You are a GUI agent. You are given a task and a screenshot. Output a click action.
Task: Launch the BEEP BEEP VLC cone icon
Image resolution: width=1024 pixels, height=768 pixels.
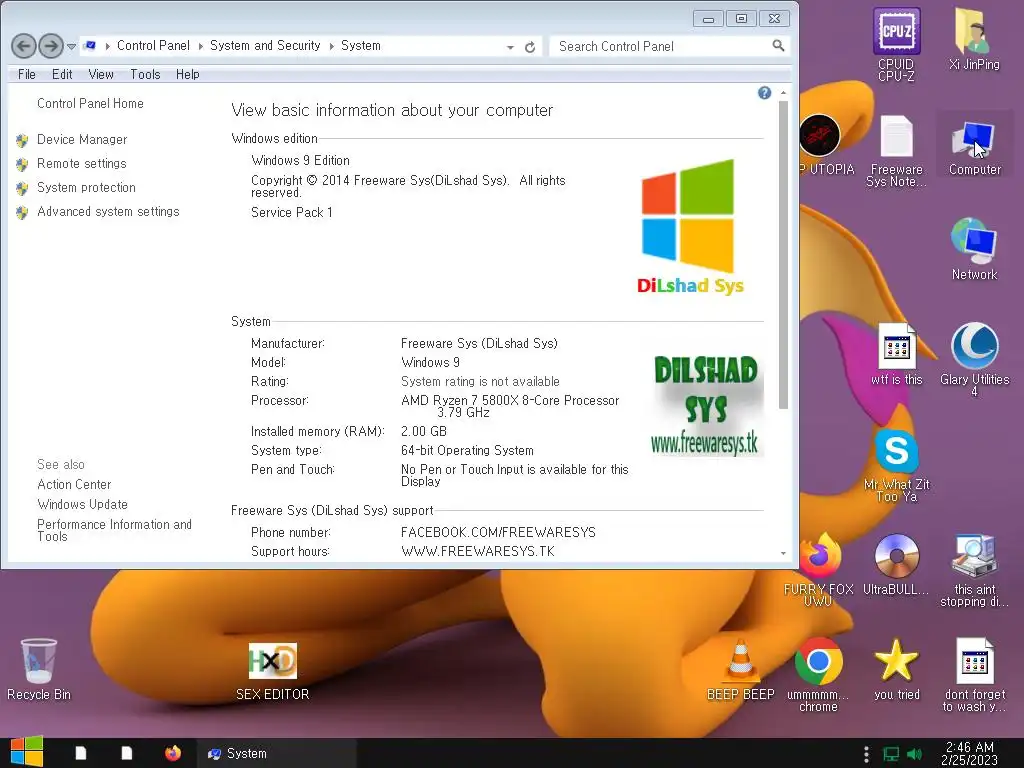tap(740, 669)
